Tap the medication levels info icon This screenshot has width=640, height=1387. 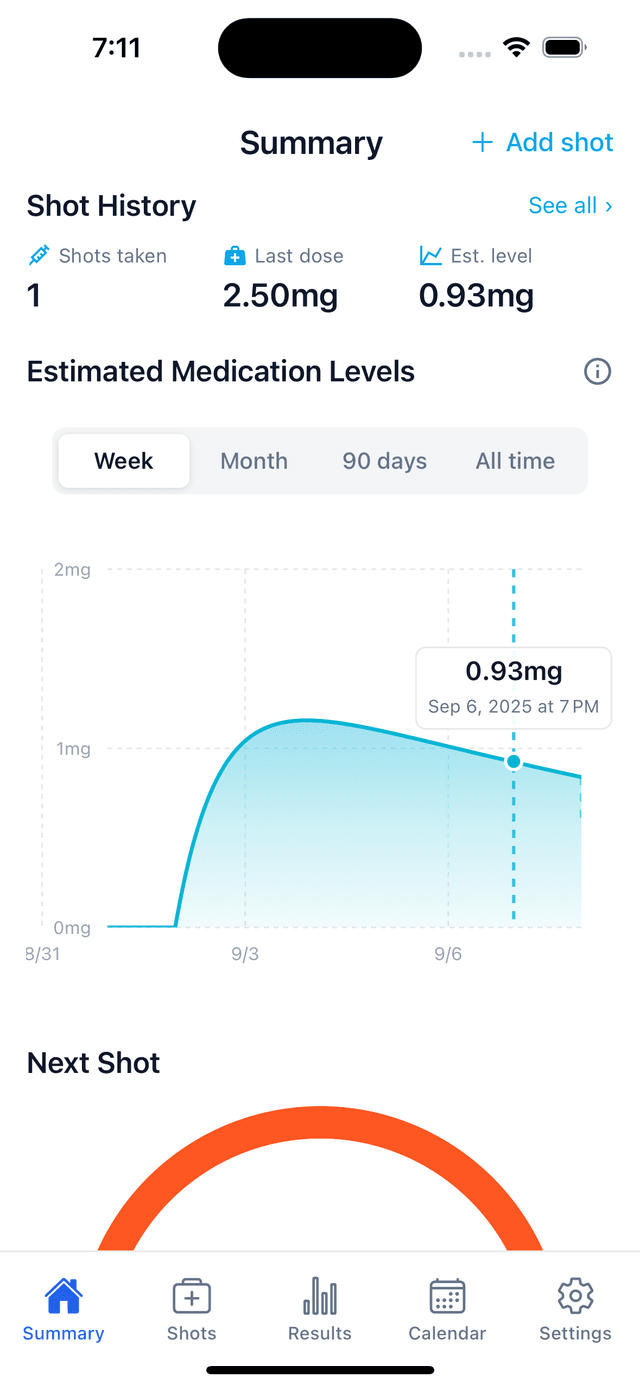coord(597,372)
